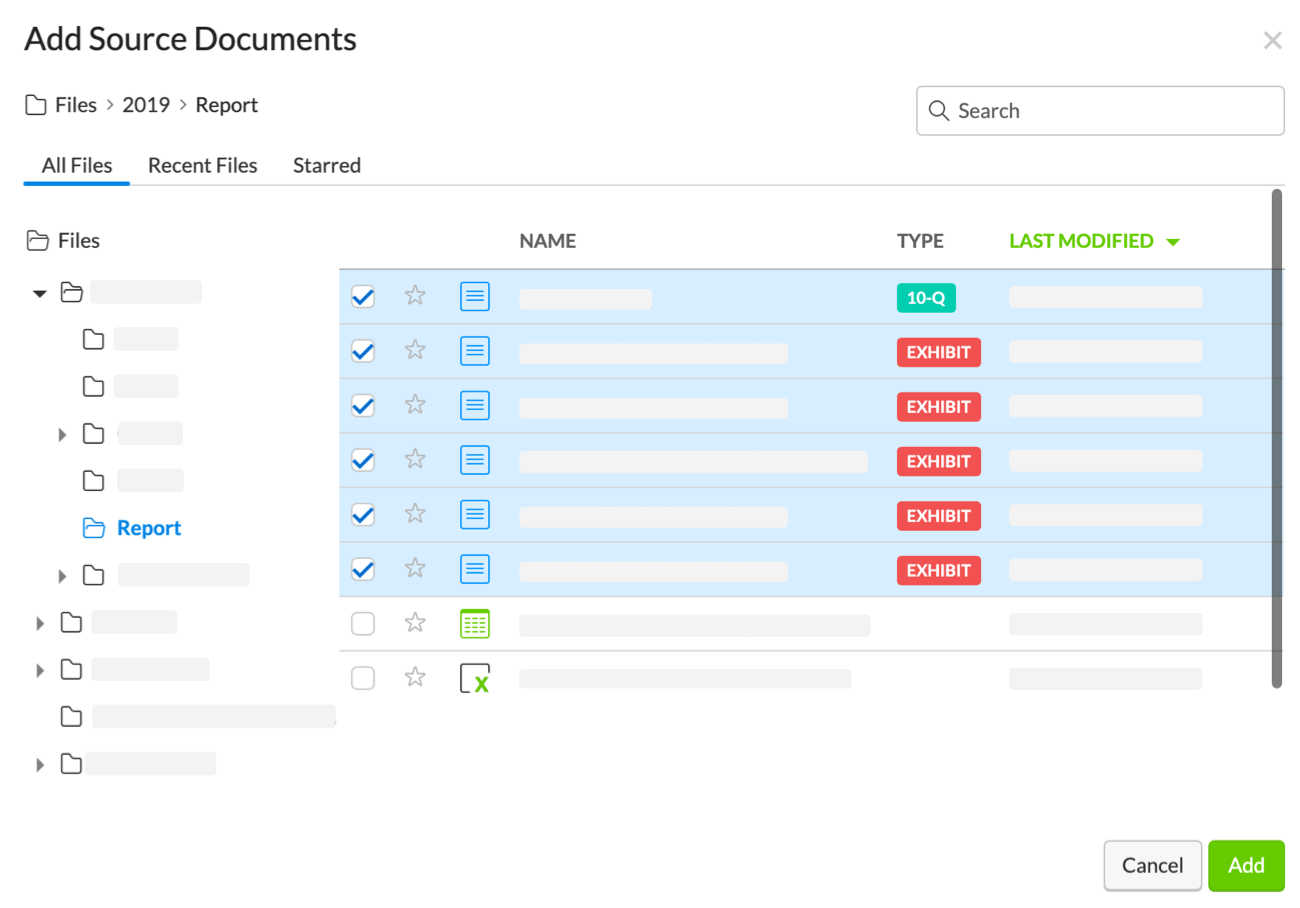The height and width of the screenshot is (908, 1300).
Task: Uncheck the fourth EXHIBIT row checkbox
Action: tap(363, 514)
